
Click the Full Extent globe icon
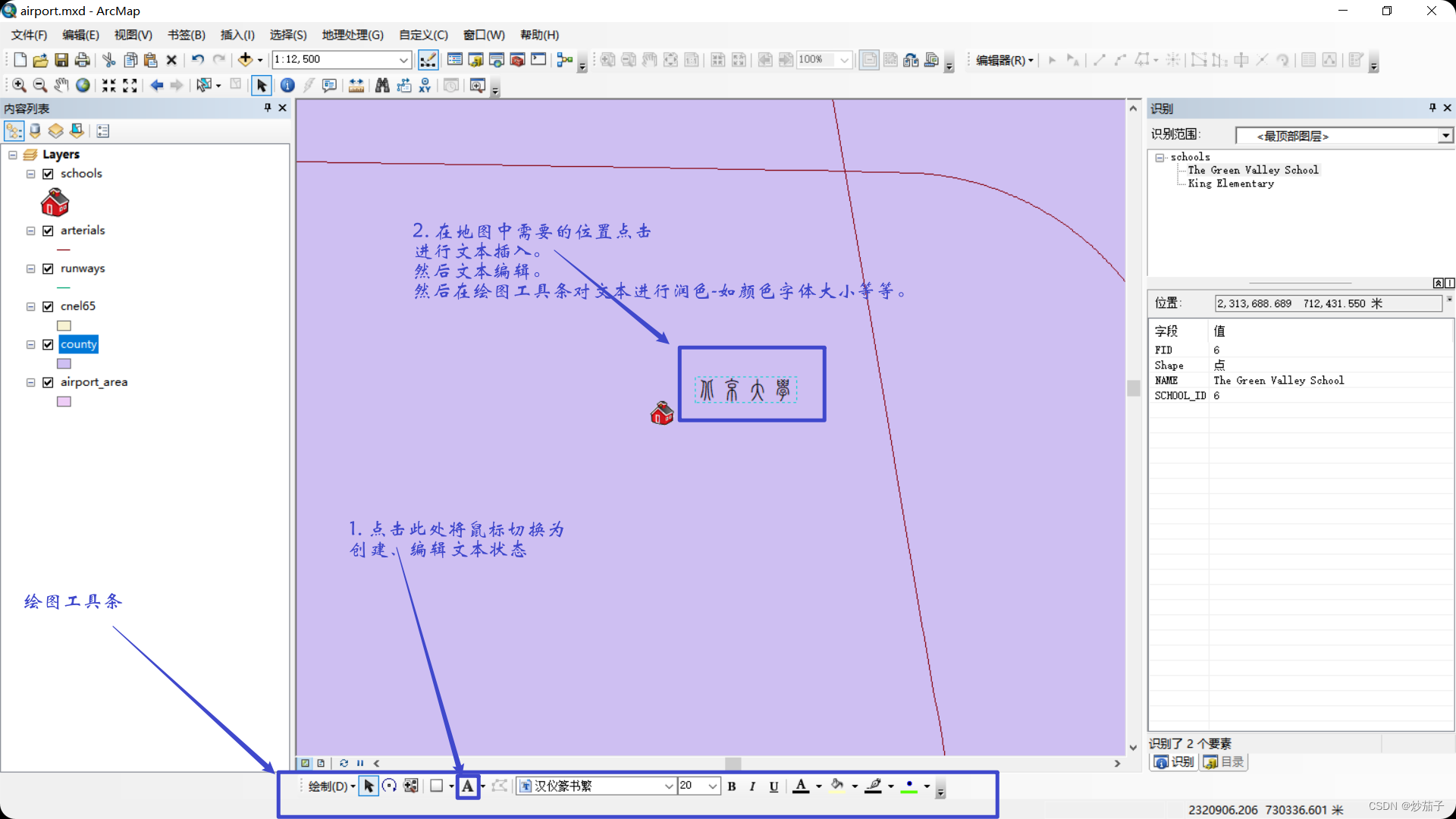pyautogui.click(x=83, y=86)
